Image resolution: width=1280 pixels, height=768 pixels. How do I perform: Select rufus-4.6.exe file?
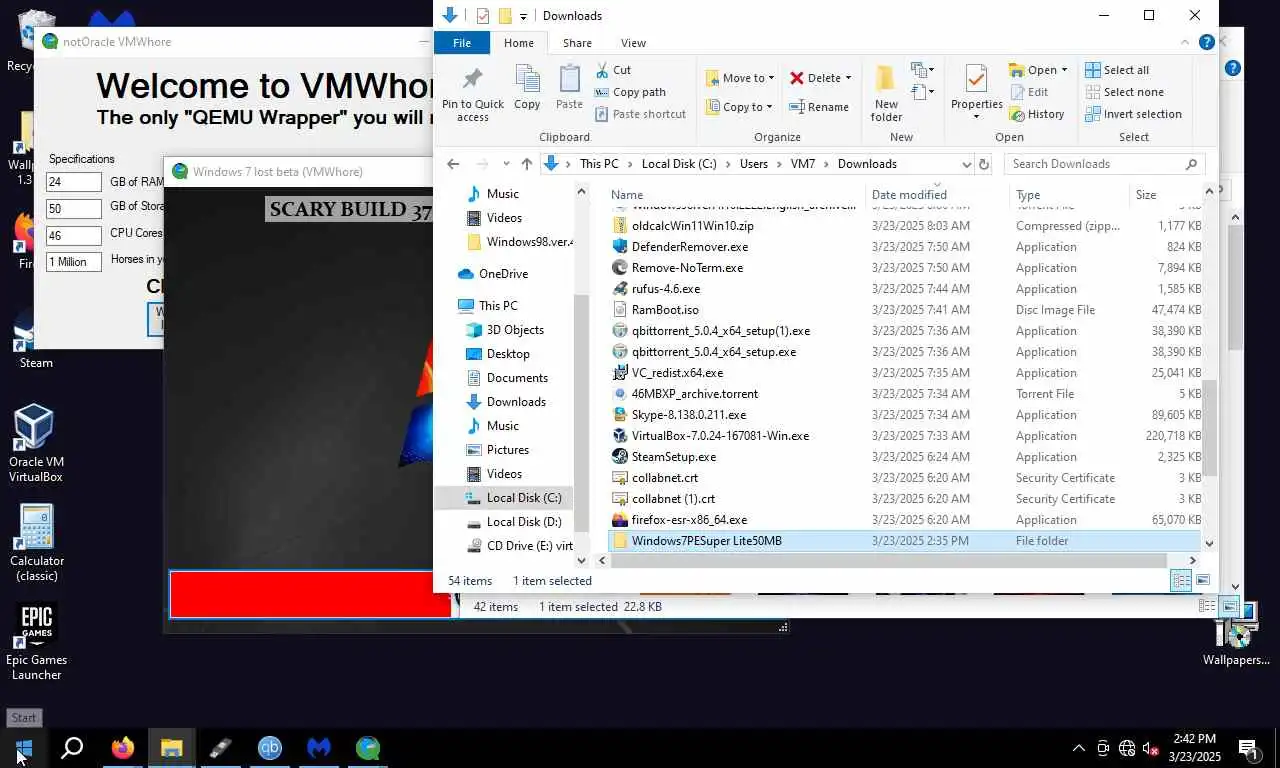[x=666, y=289]
